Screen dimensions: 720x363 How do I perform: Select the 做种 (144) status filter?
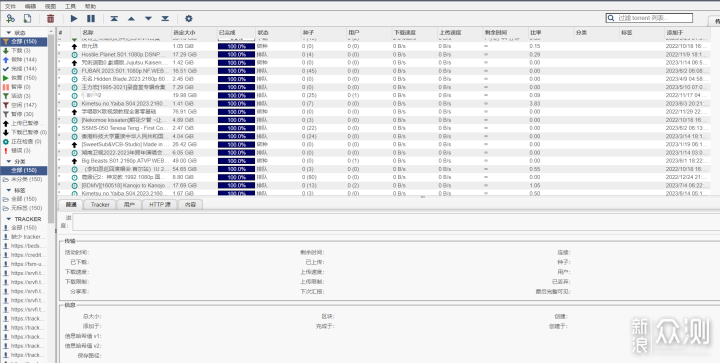[x=24, y=60]
